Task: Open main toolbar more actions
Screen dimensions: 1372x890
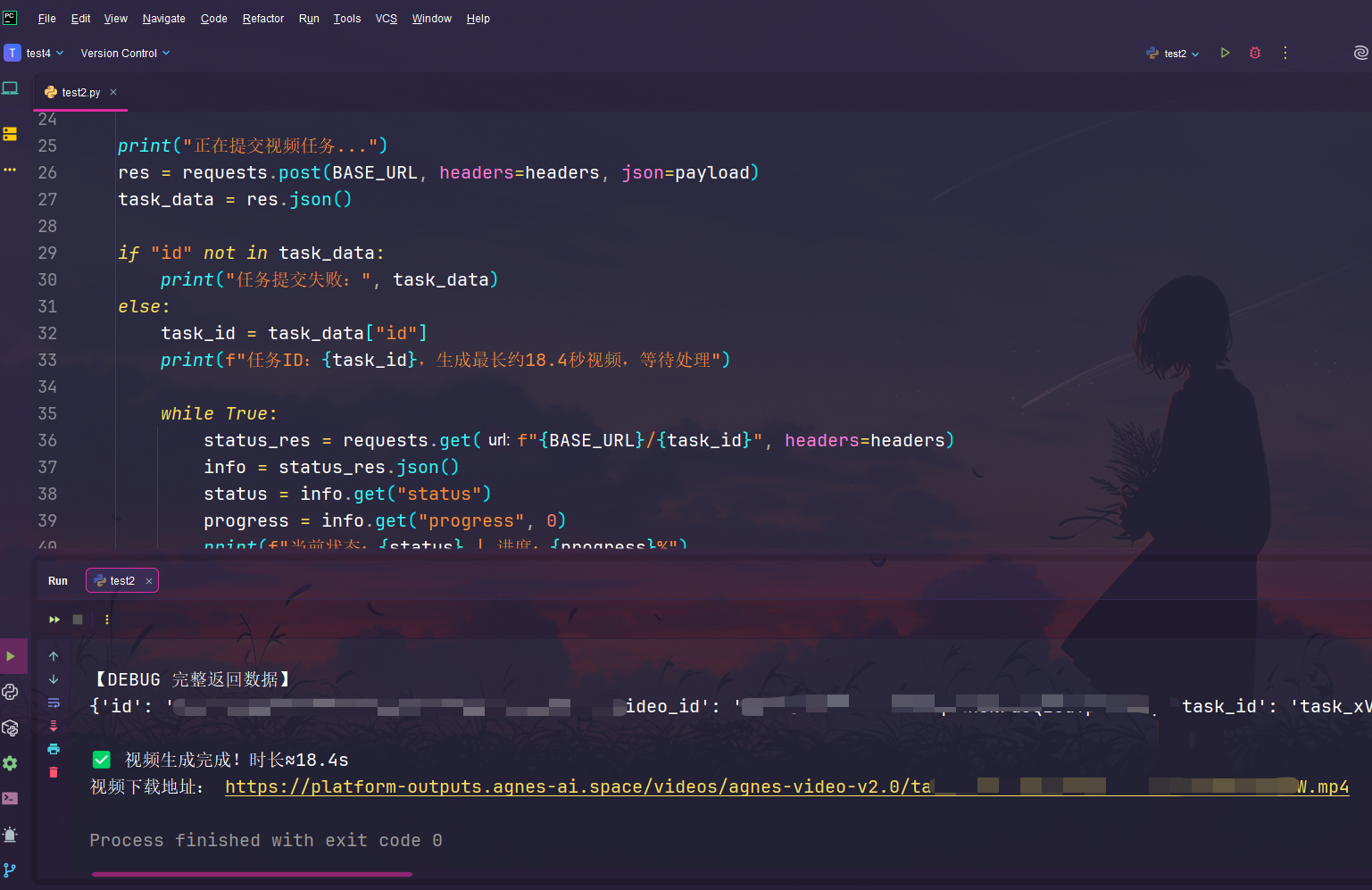Action: coord(1285,53)
